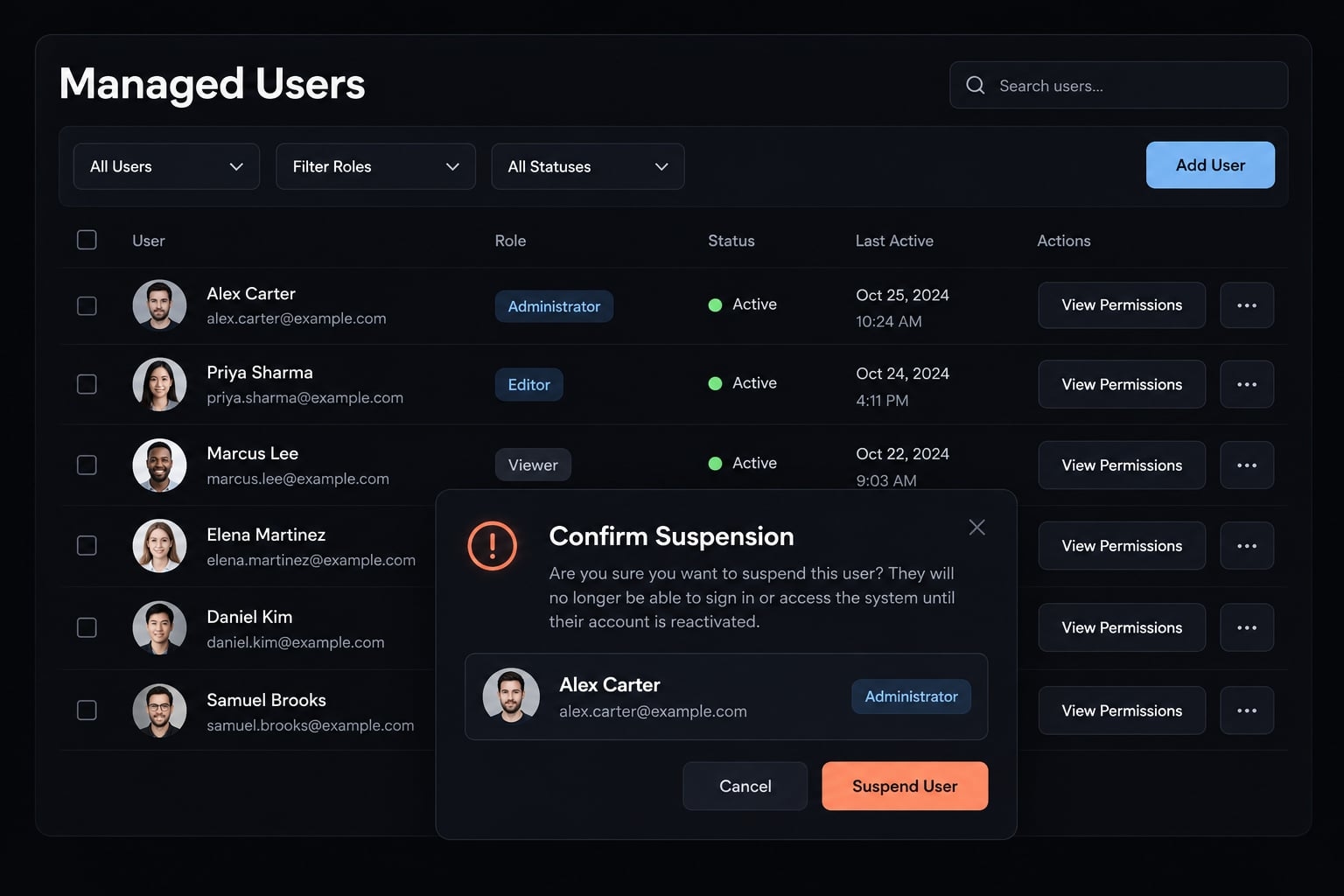This screenshot has width=1344, height=896.
Task: Click Daniel Kim's avatar photo
Action: click(x=159, y=627)
